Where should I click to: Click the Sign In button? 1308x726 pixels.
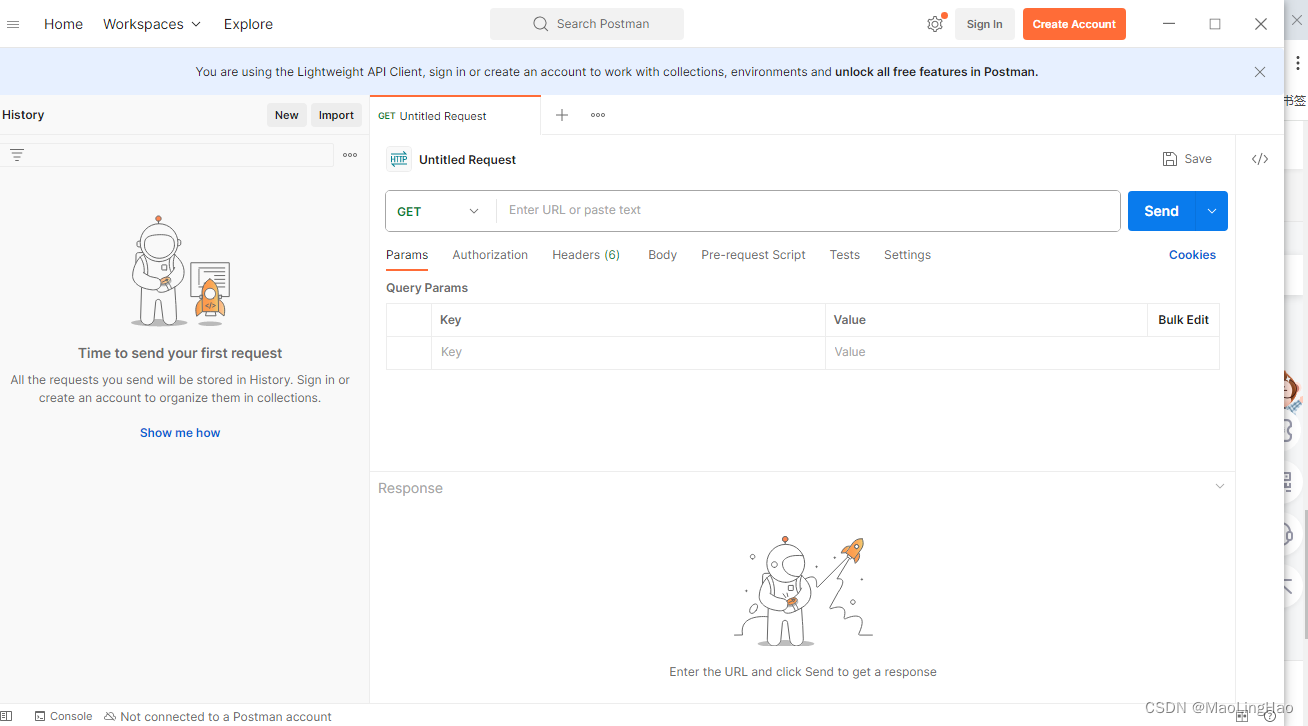pos(985,24)
